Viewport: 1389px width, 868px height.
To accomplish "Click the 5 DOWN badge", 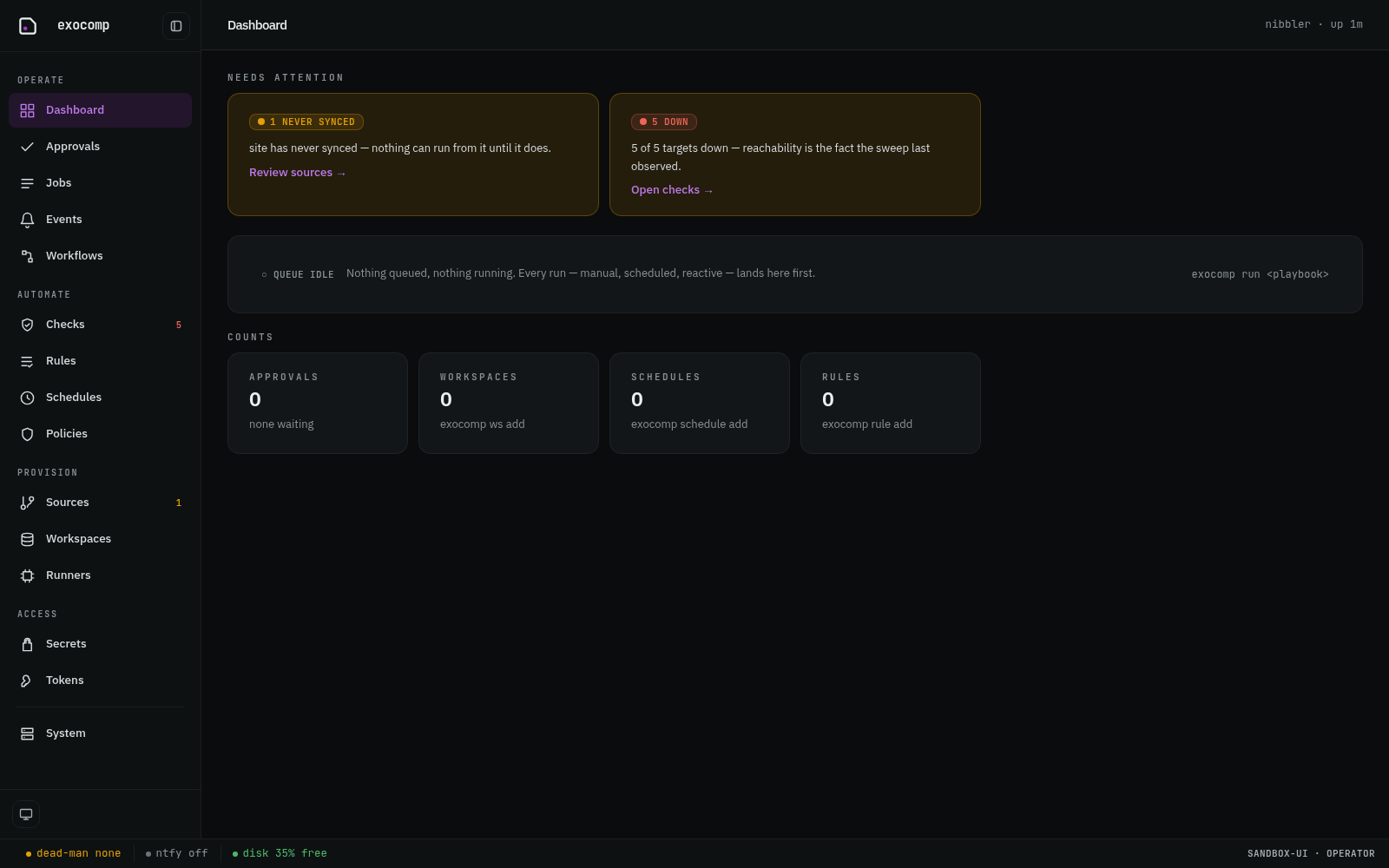I will 664,122.
